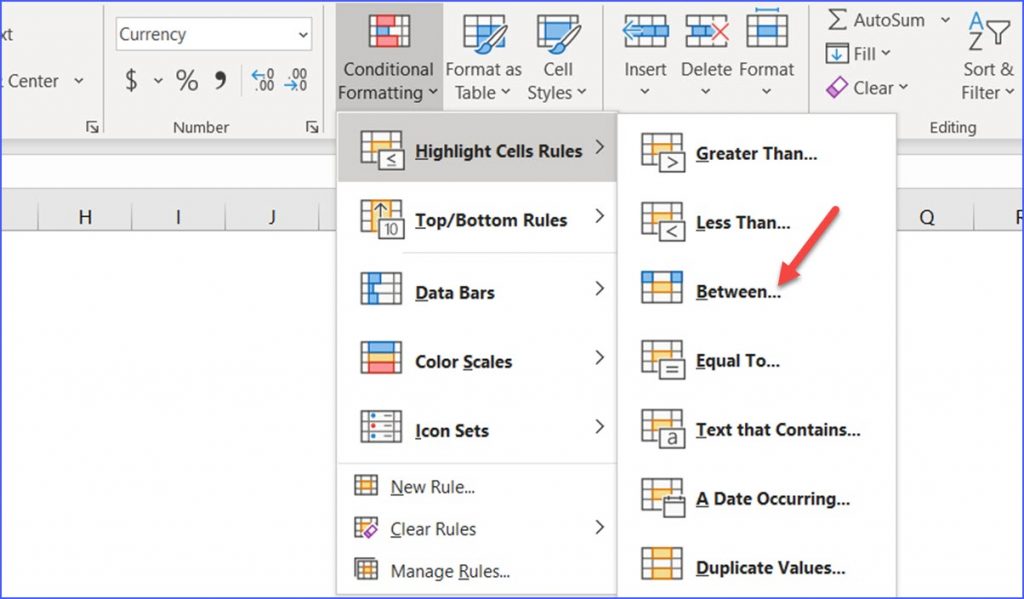Image resolution: width=1024 pixels, height=599 pixels.
Task: Select column H header
Action: [85, 216]
